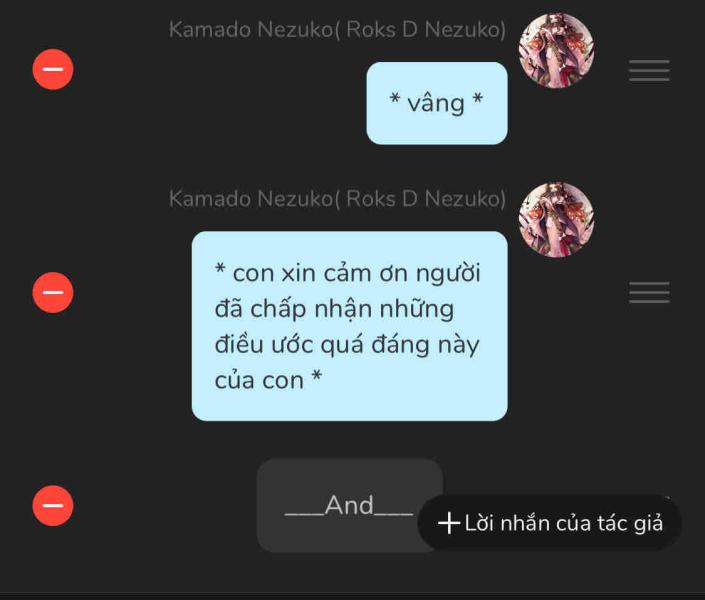This screenshot has height=600, width=705.
Task: Open the "con xin cảm ơn người" bubble
Action: point(349,326)
